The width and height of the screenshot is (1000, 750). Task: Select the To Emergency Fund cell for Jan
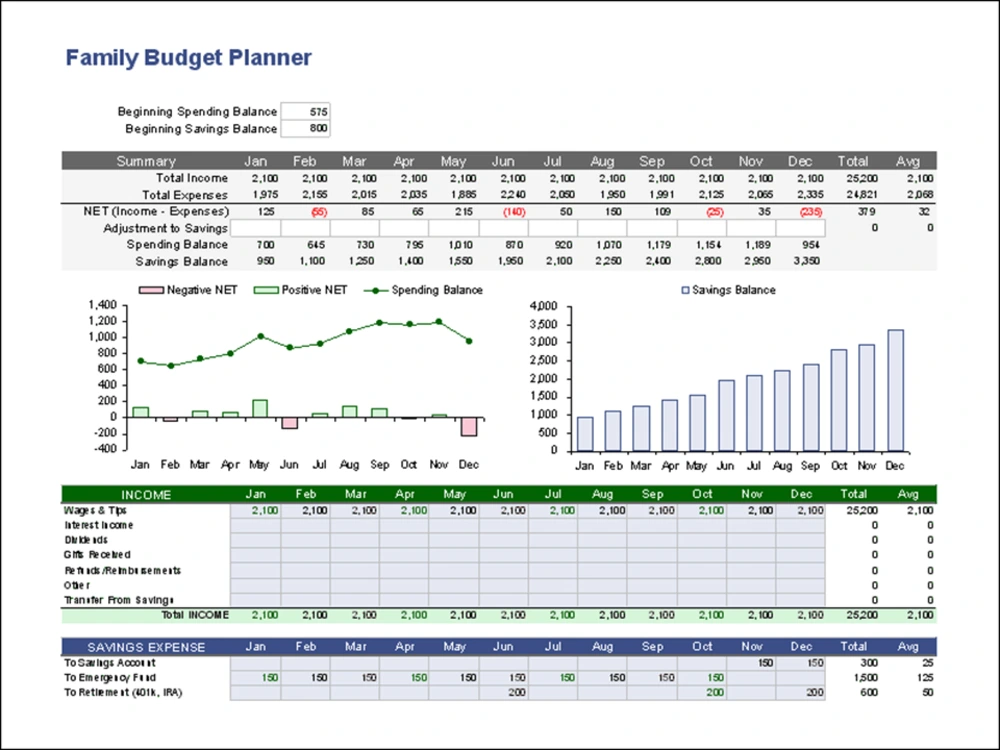pos(255,678)
